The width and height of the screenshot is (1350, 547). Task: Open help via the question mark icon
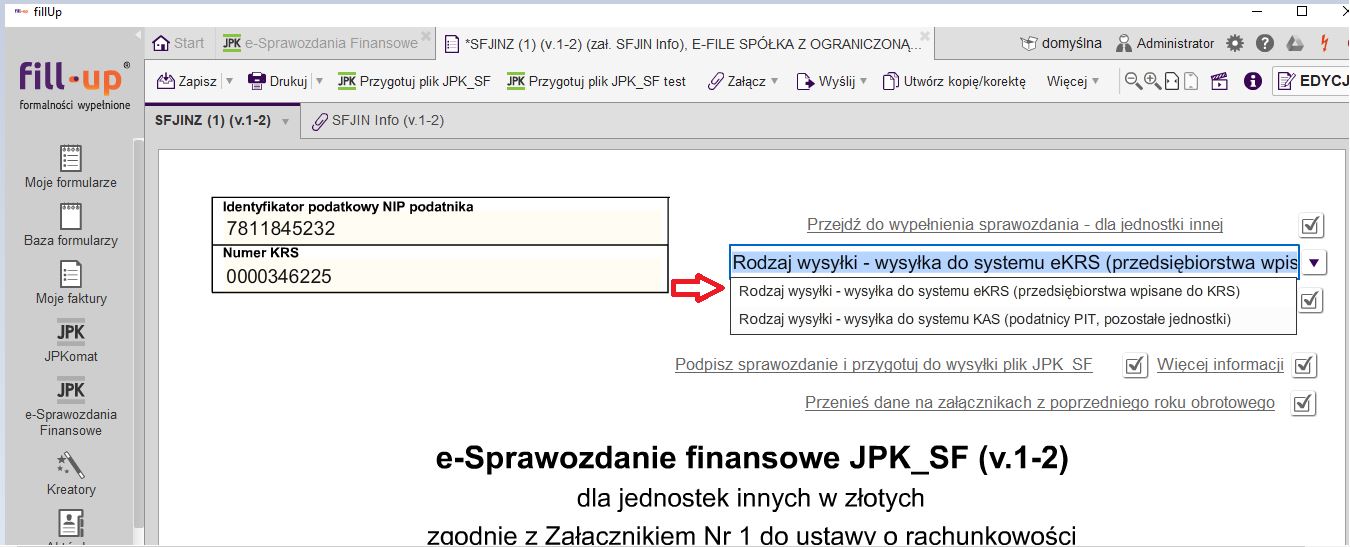click(1265, 43)
